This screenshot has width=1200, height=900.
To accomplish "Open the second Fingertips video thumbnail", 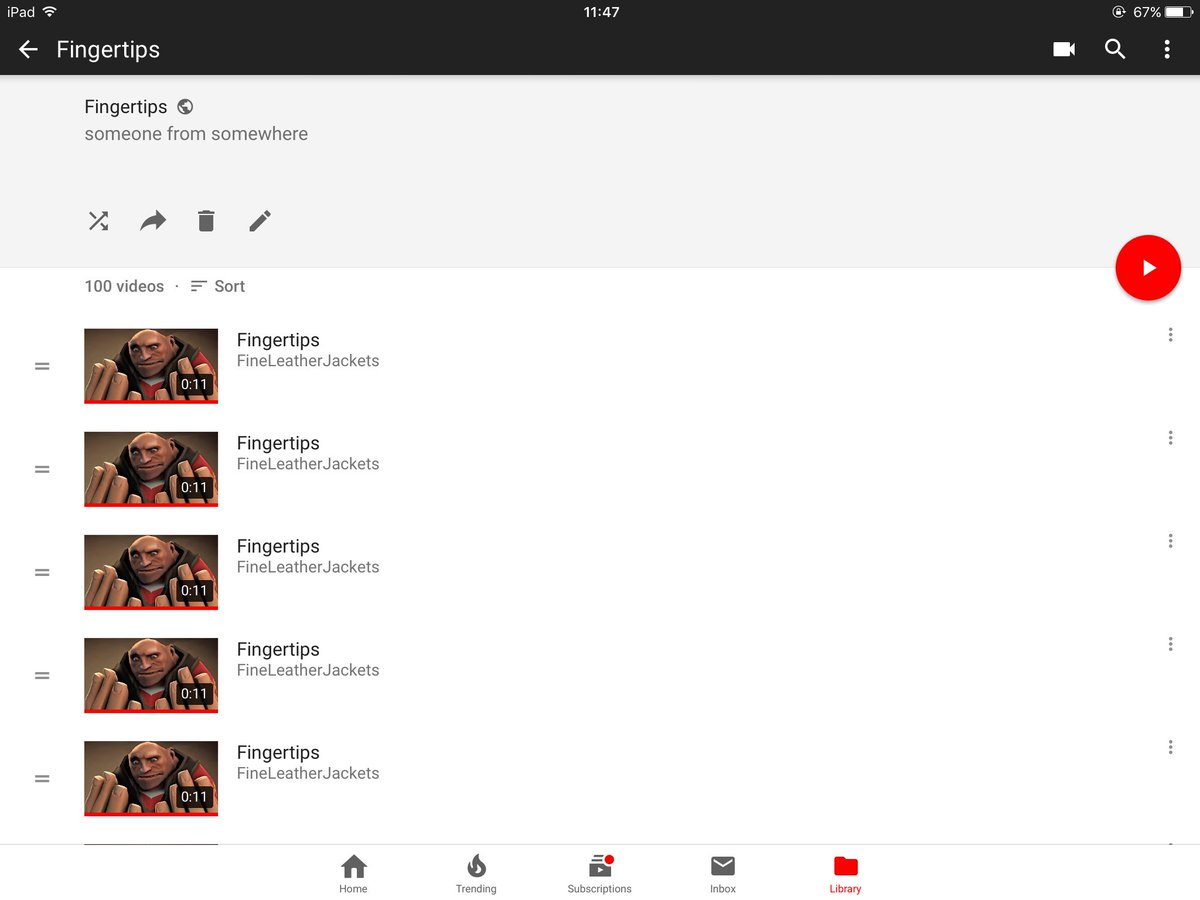I will click(151, 469).
